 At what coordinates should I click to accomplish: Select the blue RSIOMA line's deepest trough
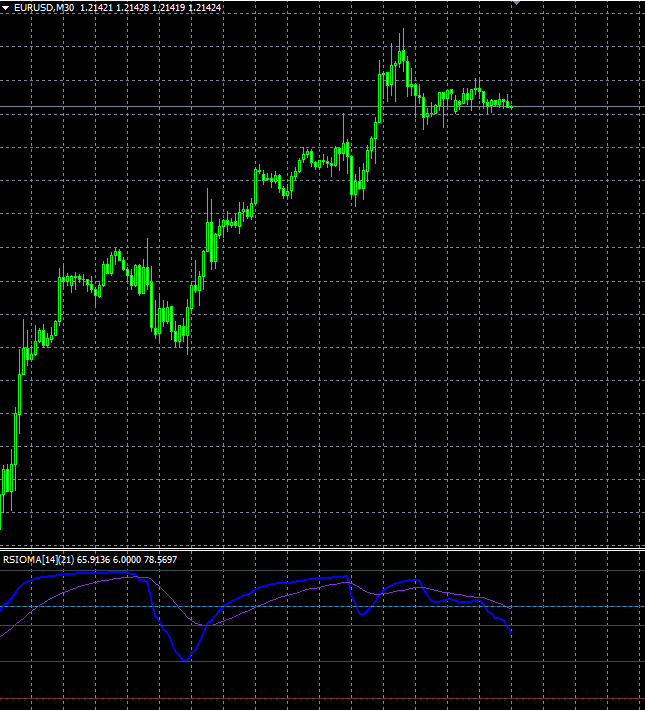click(x=184, y=660)
